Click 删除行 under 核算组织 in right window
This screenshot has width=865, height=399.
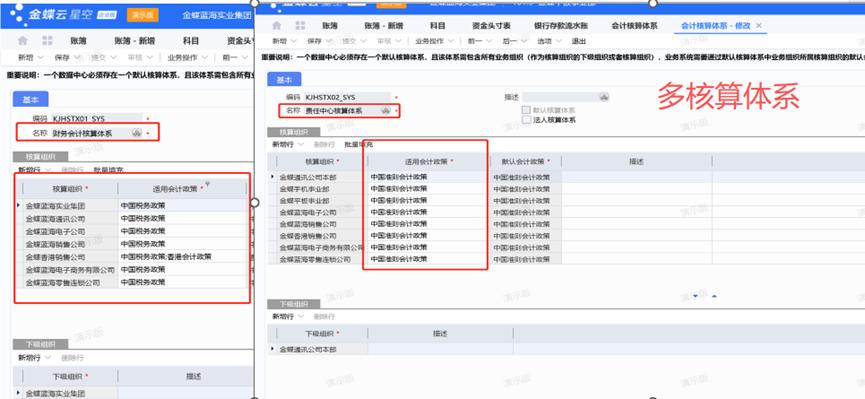click(323, 145)
